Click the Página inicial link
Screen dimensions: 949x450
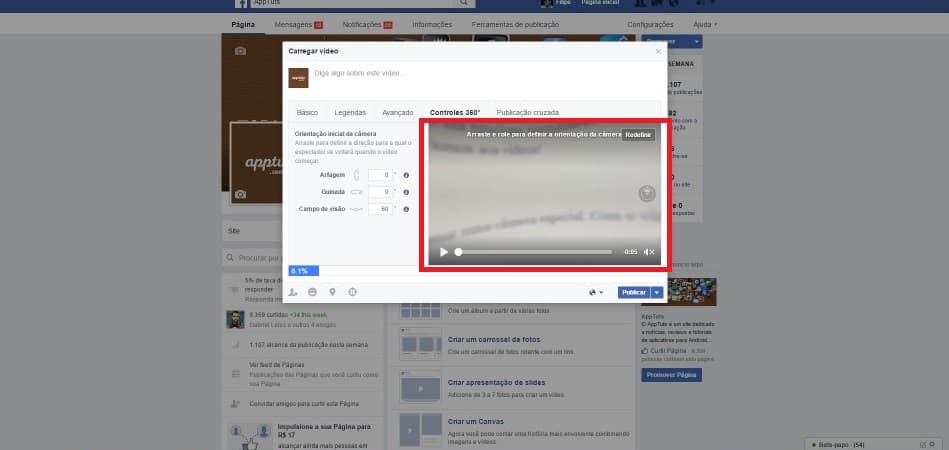click(600, 3)
